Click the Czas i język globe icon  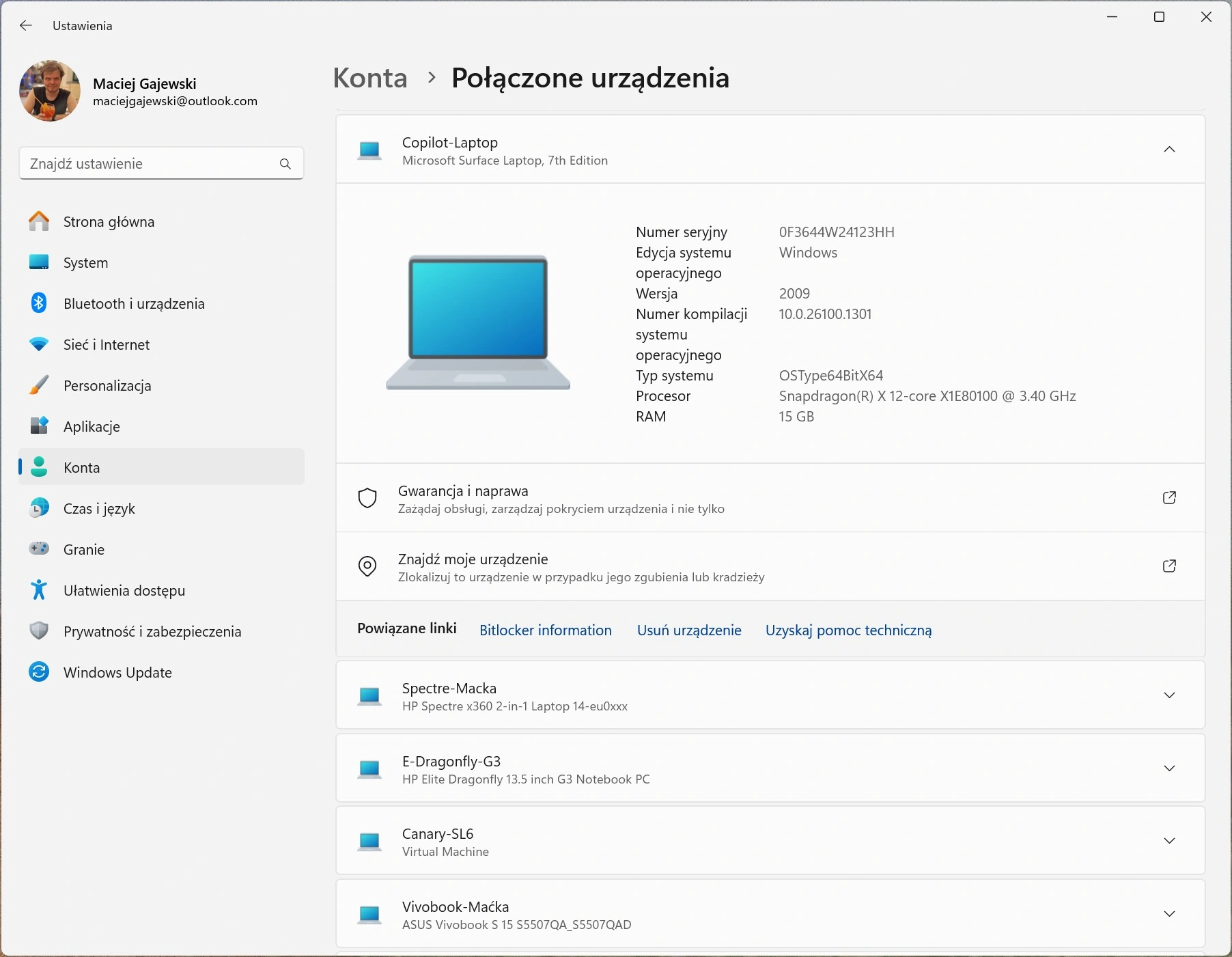(39, 508)
